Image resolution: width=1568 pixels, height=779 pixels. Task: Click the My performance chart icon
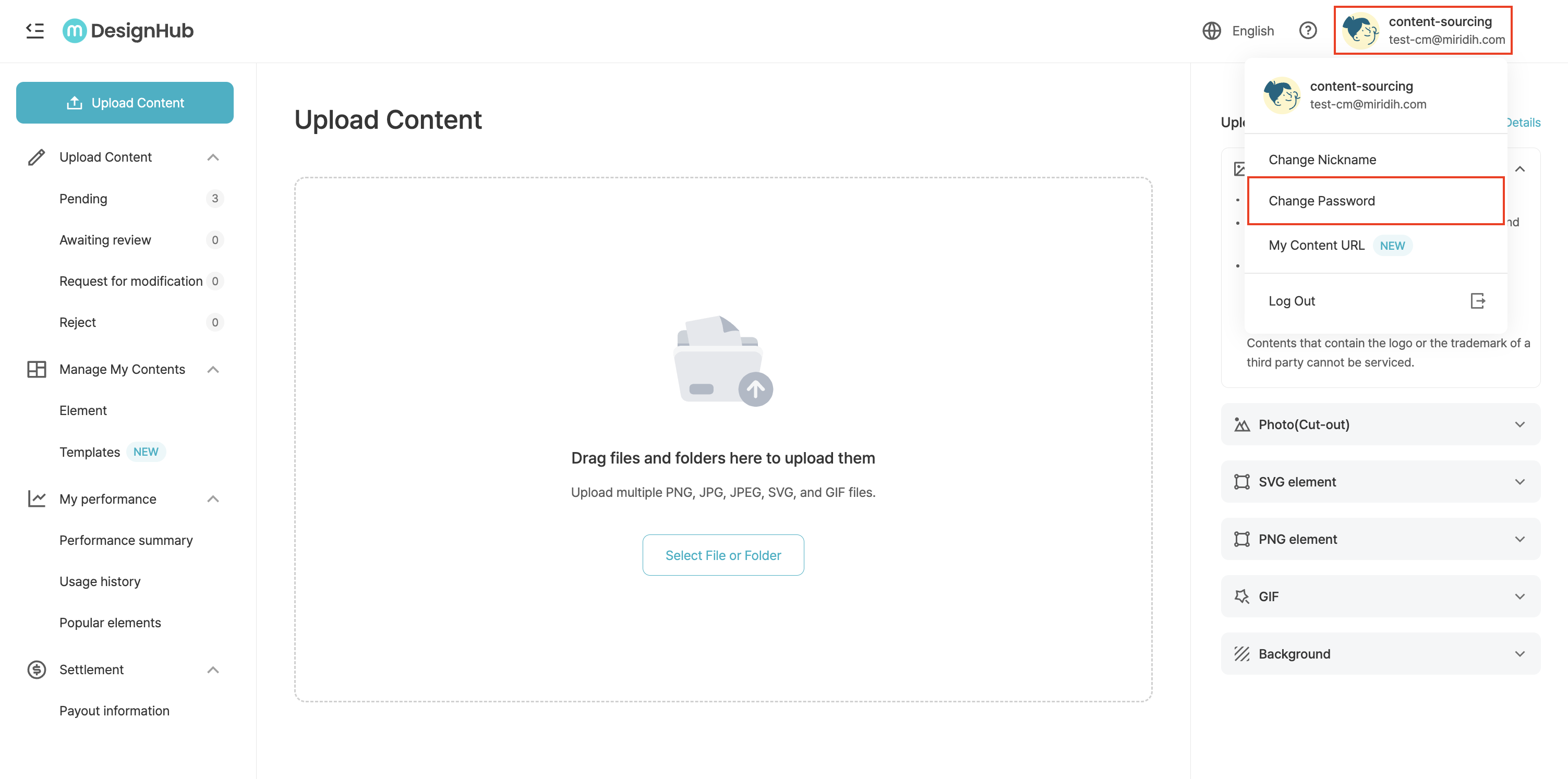click(37, 499)
